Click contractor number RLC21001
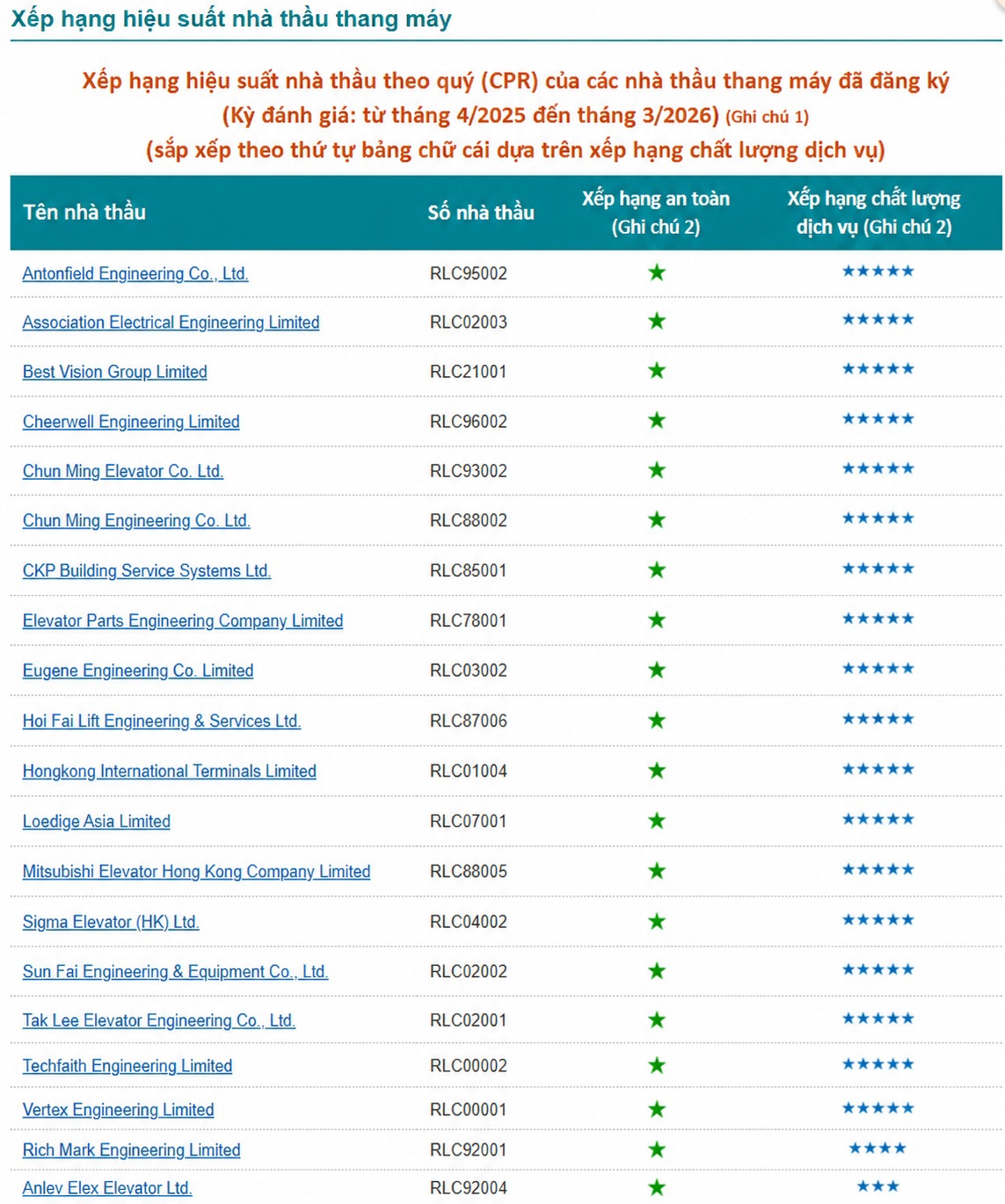The height and width of the screenshot is (1204, 1005). [x=469, y=372]
